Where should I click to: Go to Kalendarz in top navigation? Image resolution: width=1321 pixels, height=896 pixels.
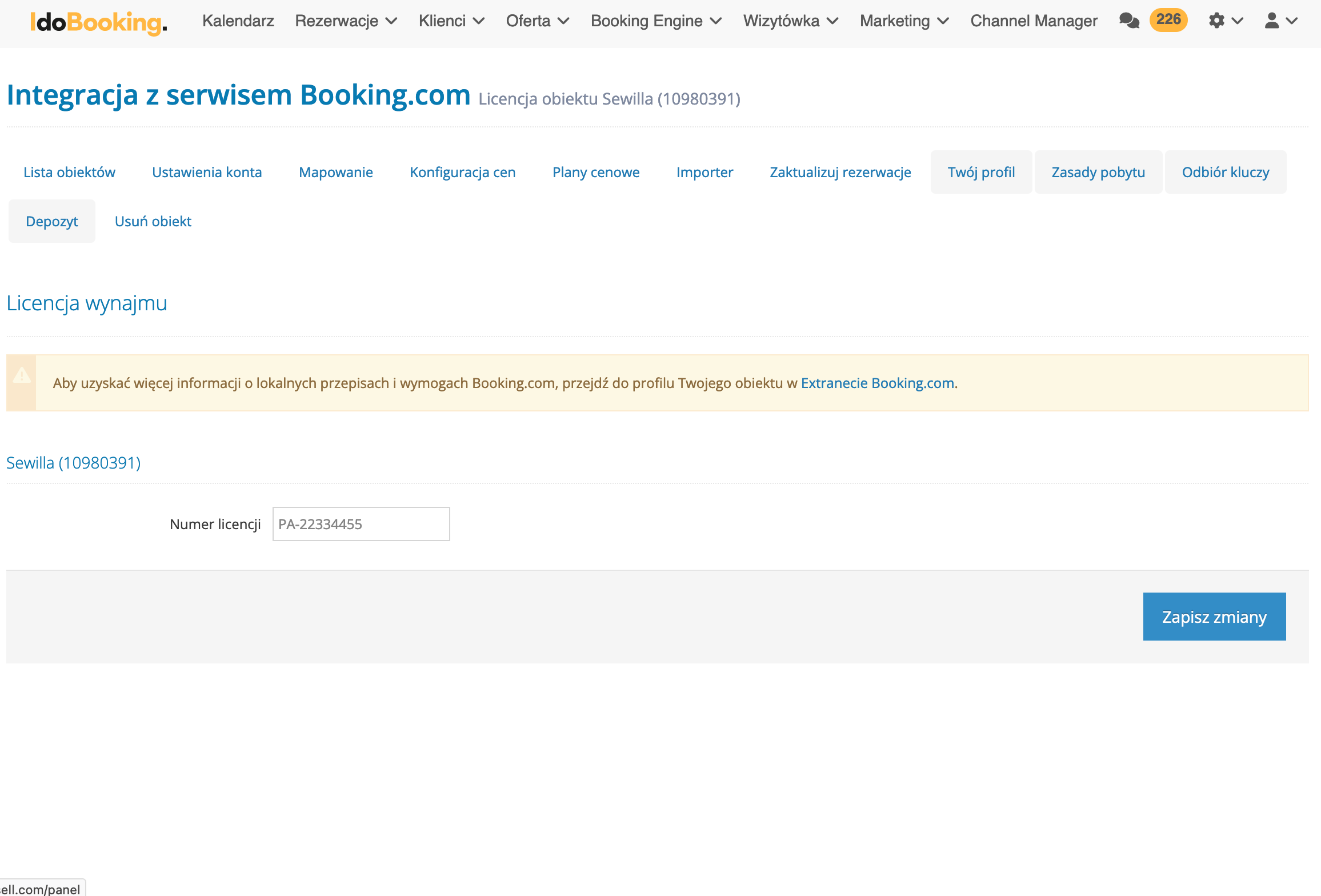[238, 21]
